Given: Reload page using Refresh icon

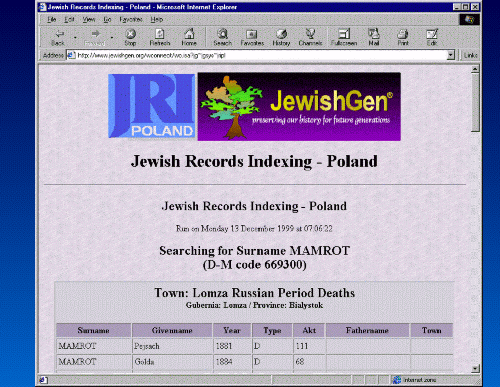Looking at the screenshot, I should pyautogui.click(x=160, y=34).
